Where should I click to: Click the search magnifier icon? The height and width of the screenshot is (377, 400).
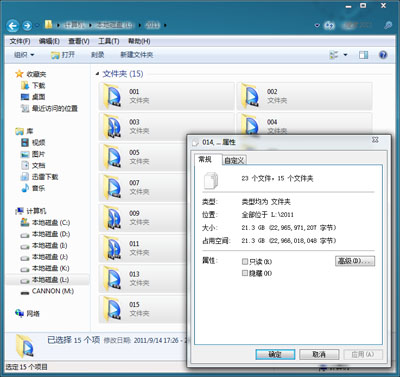[x=388, y=25]
